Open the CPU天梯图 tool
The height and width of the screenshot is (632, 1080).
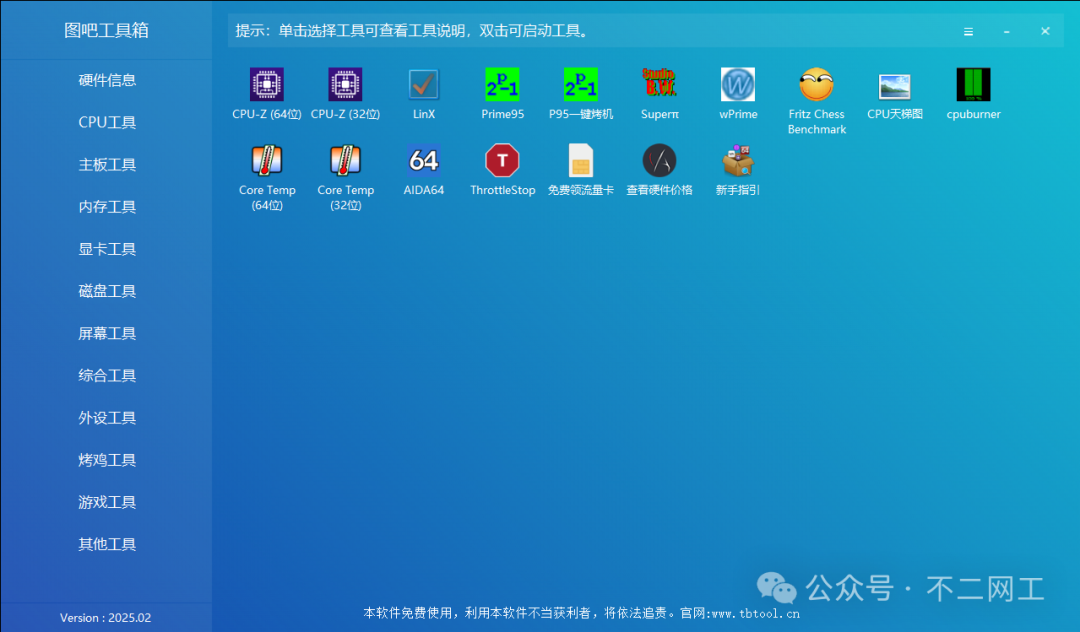coord(894,84)
